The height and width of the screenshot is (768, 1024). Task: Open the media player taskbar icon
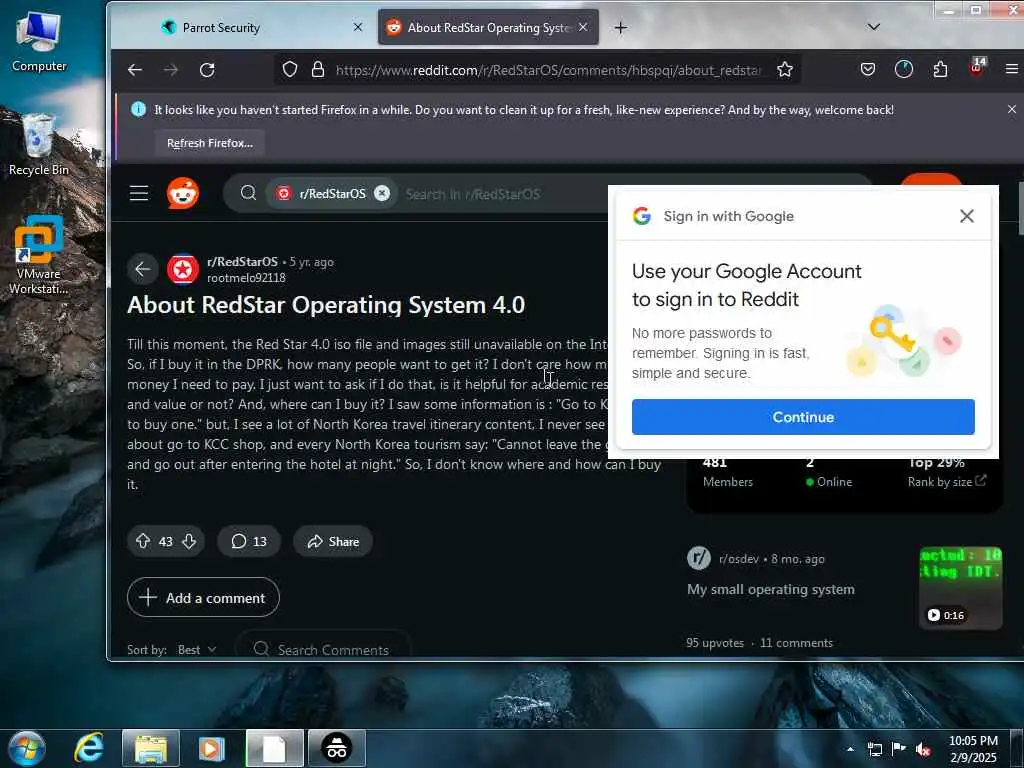(211, 748)
